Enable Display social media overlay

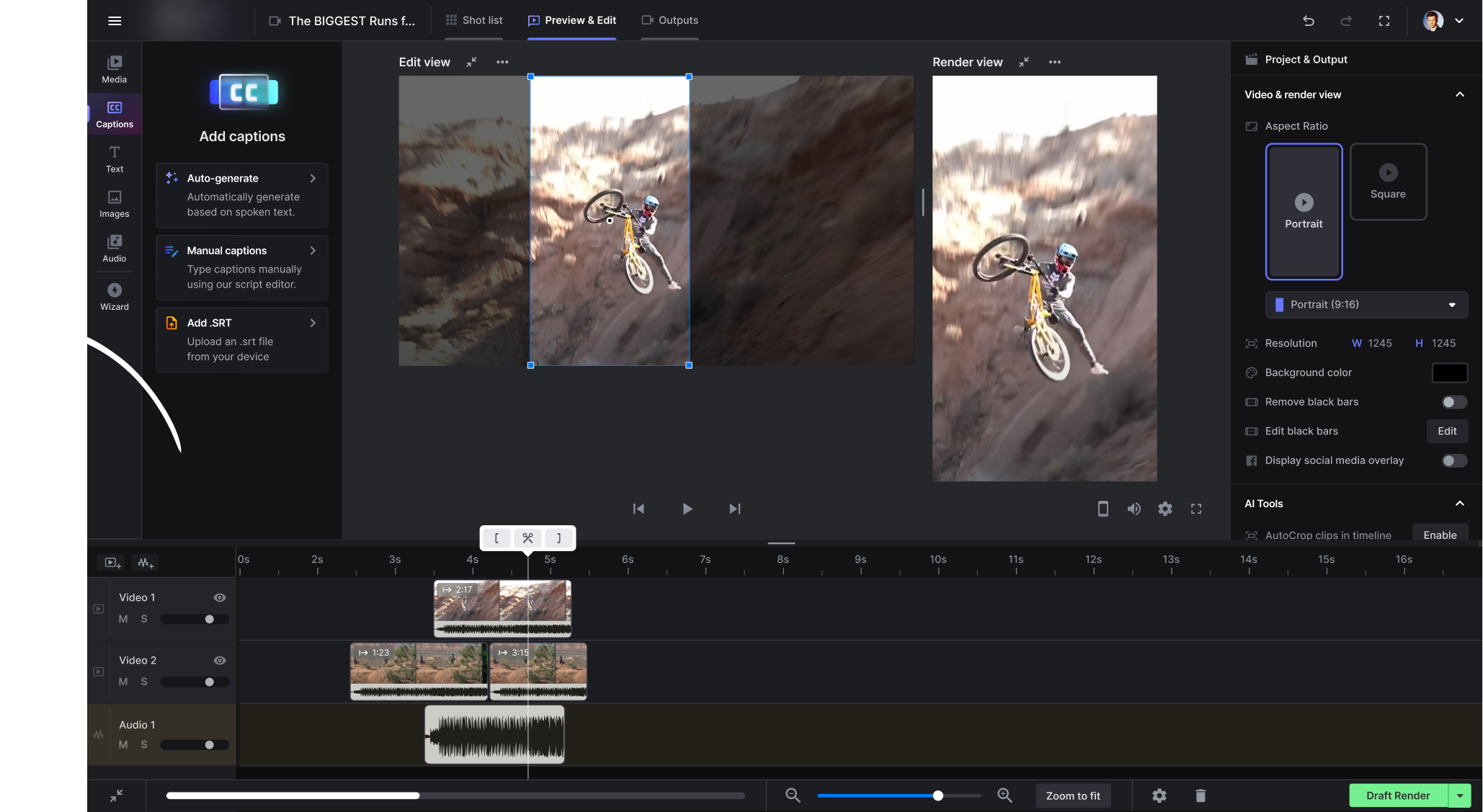[1453, 460]
